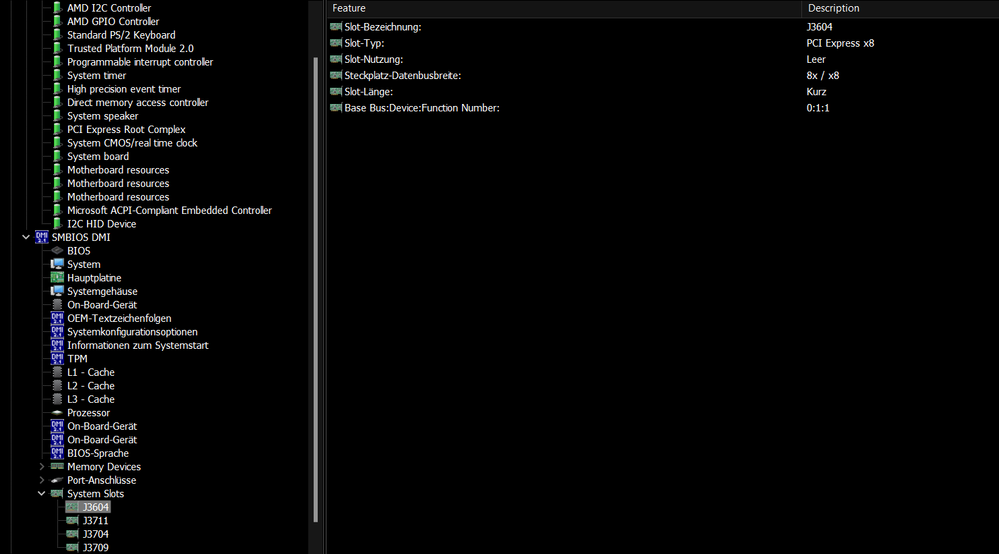Viewport: 999px width, 554px height.
Task: Click the PCI Express x8 value
Action: (x=840, y=43)
